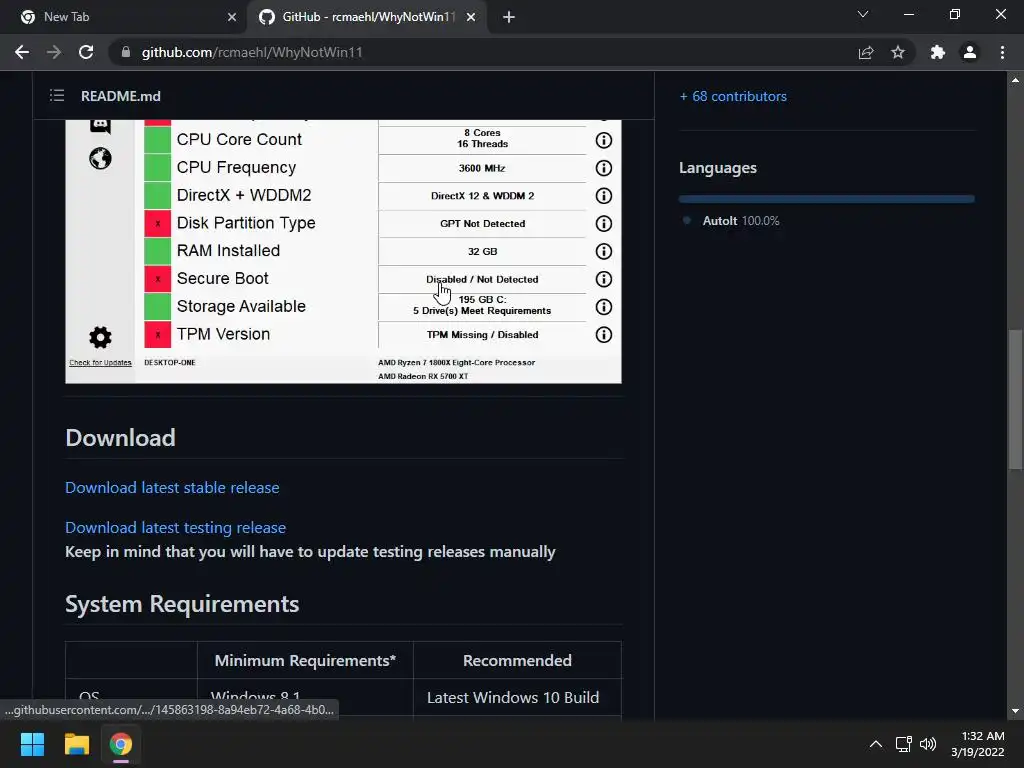Open Download latest stable release link
The width and height of the screenshot is (1024, 768).
[172, 488]
